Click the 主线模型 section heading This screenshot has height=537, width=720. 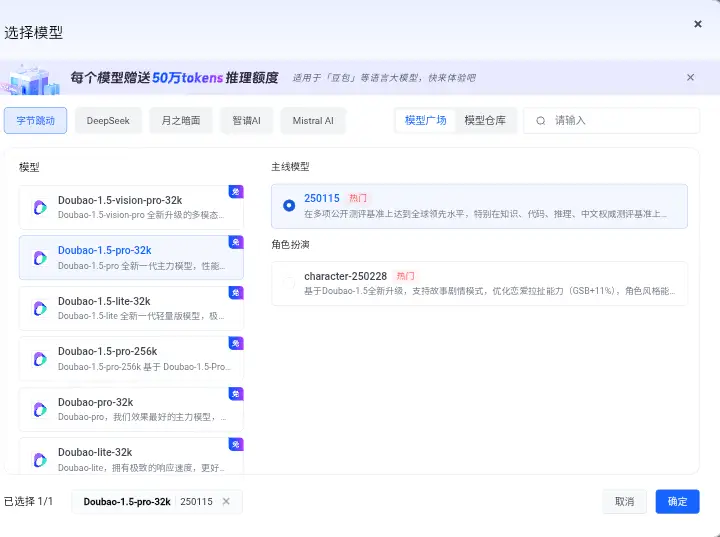(x=290, y=167)
